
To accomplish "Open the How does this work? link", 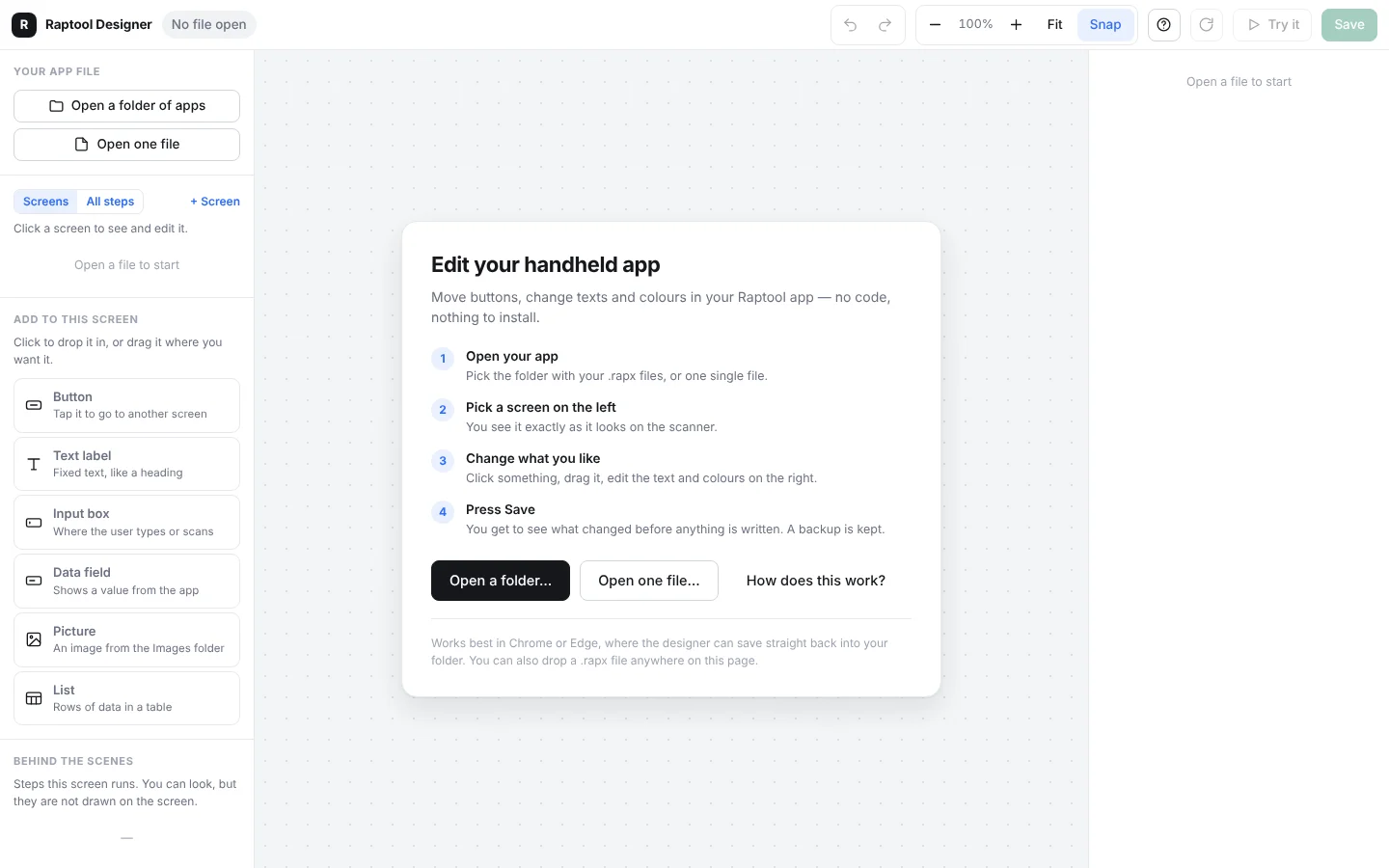I will point(816,581).
